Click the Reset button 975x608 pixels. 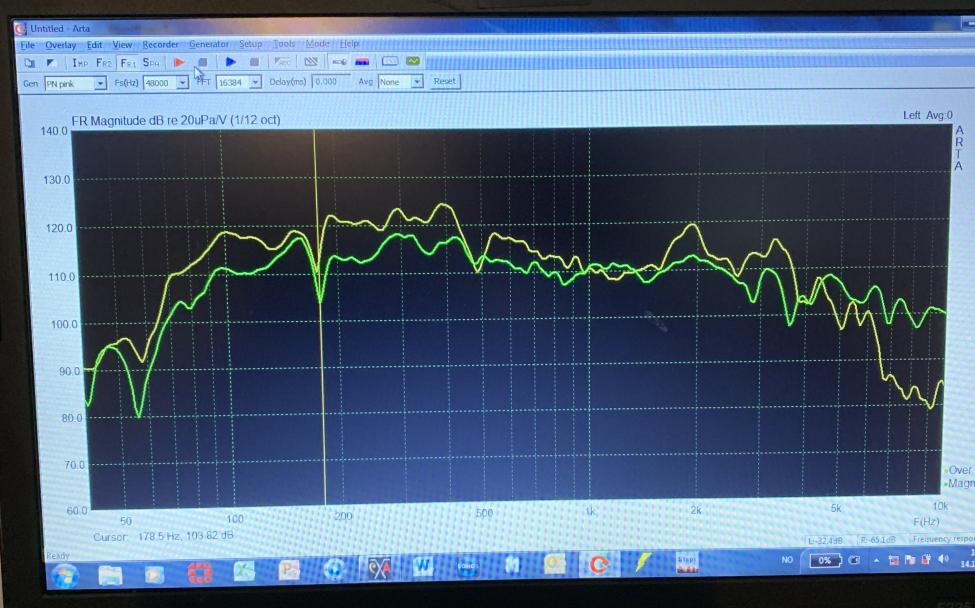coord(445,81)
